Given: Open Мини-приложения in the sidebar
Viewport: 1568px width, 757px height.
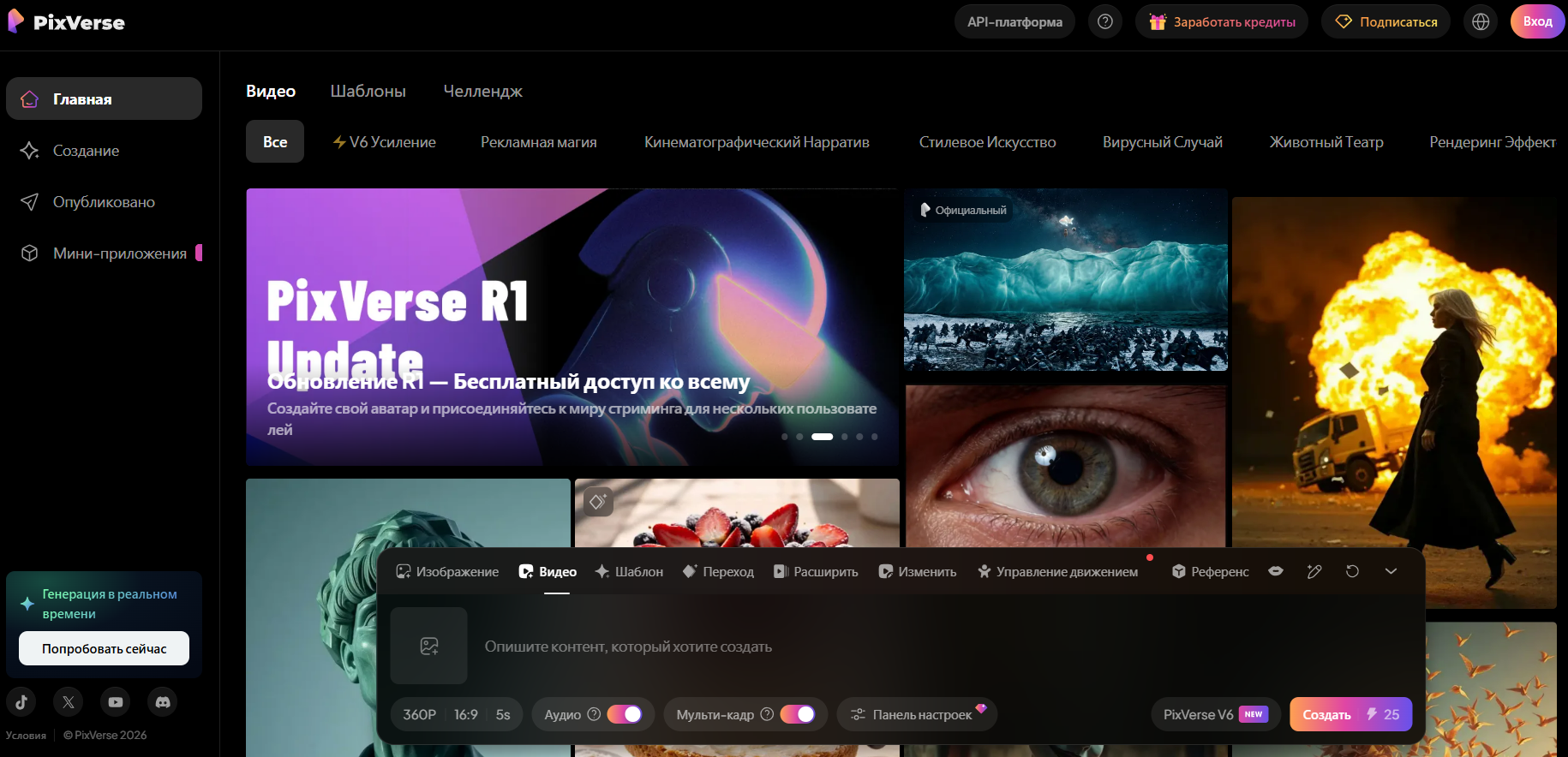Looking at the screenshot, I should tap(104, 253).
